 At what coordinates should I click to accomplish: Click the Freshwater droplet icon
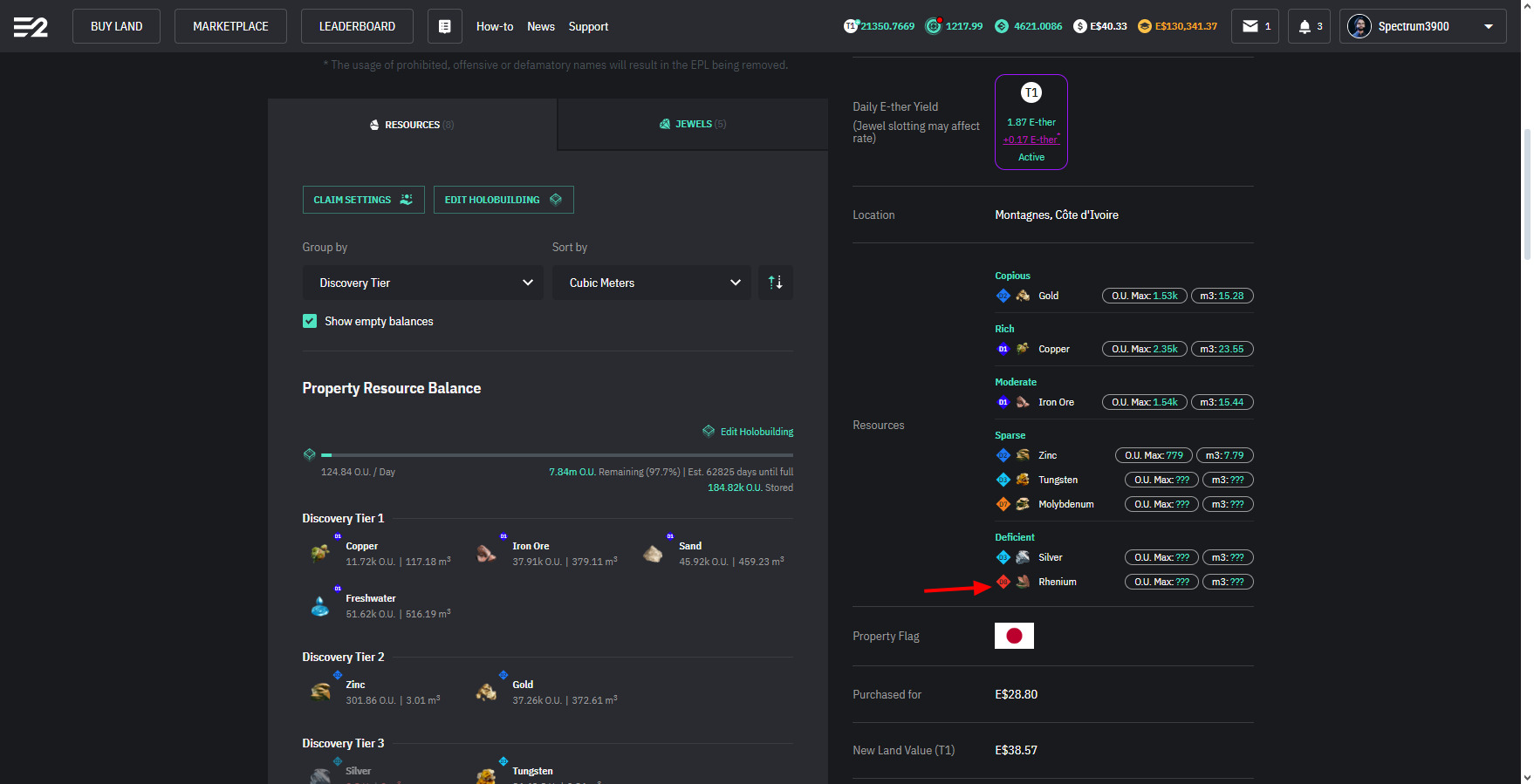click(320, 606)
